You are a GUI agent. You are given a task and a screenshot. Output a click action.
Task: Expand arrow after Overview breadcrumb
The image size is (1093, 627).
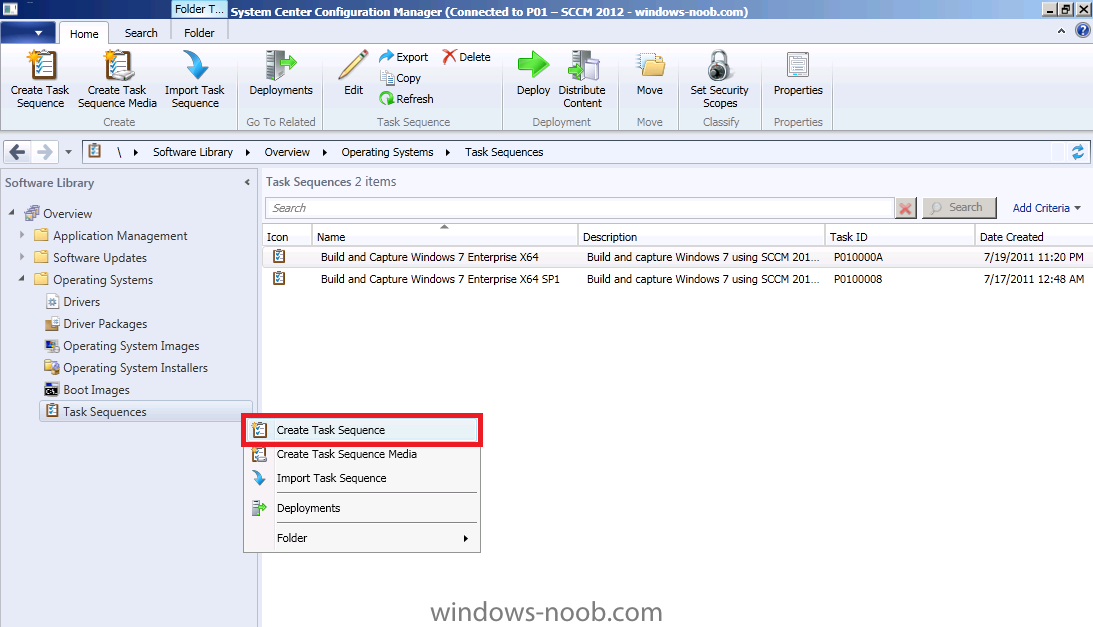(325, 152)
